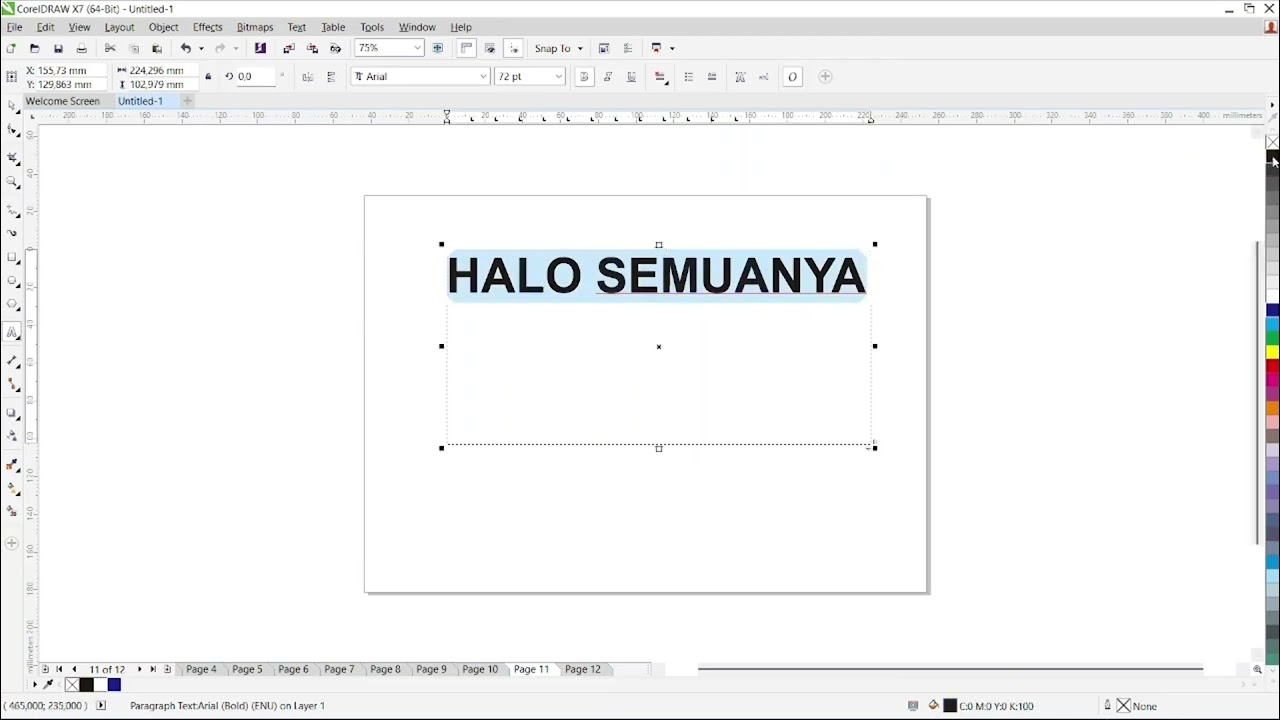Click the rotation angle input field

tap(255, 77)
